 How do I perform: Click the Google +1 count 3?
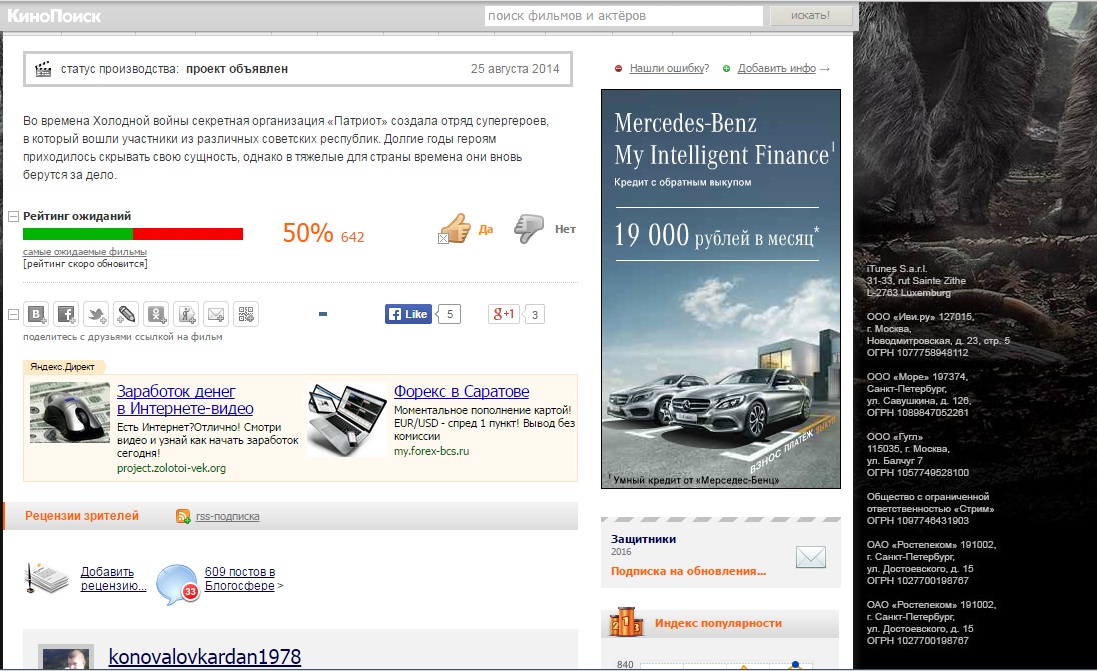click(535, 315)
